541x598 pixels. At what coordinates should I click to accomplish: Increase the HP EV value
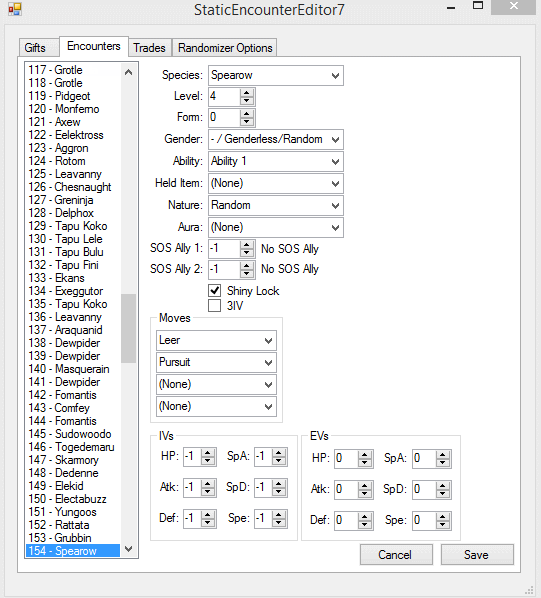365,455
